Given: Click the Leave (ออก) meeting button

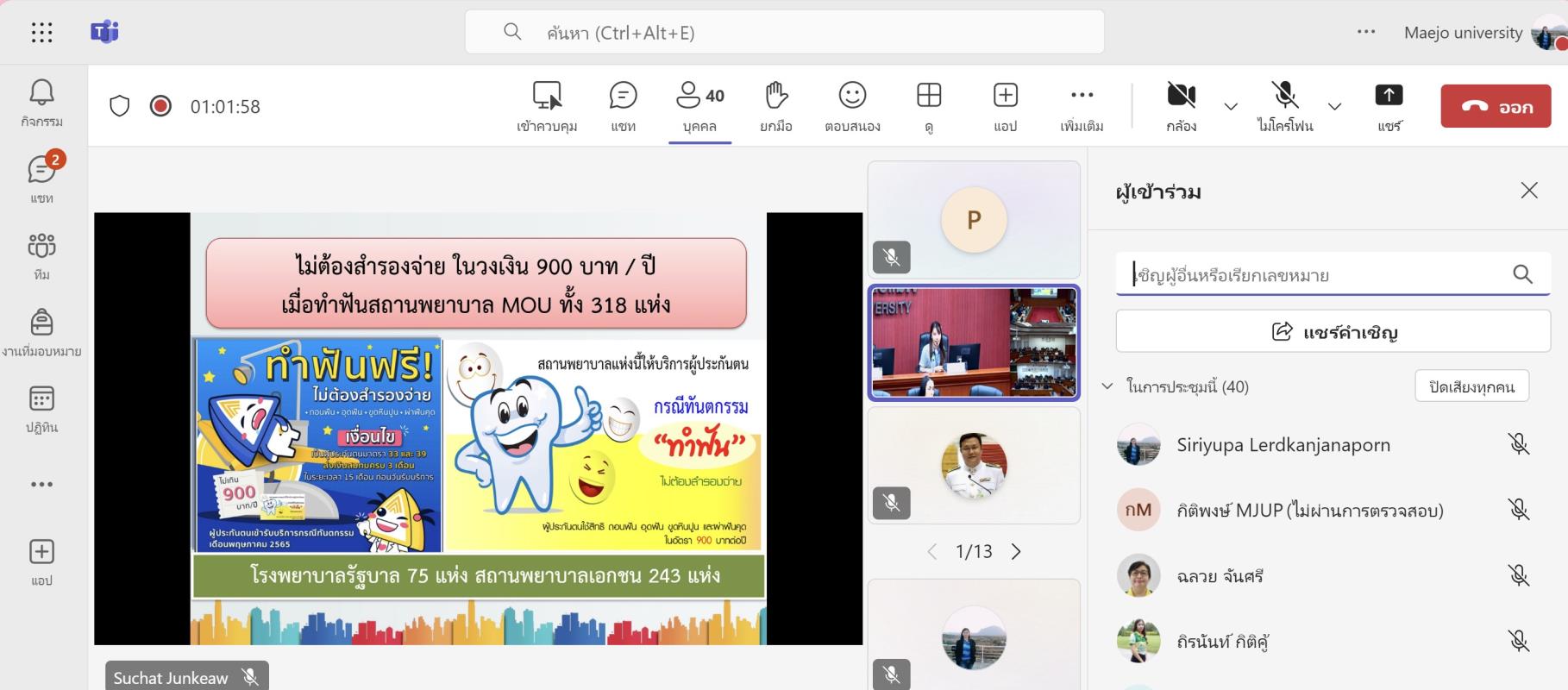Looking at the screenshot, I should pos(1496,106).
